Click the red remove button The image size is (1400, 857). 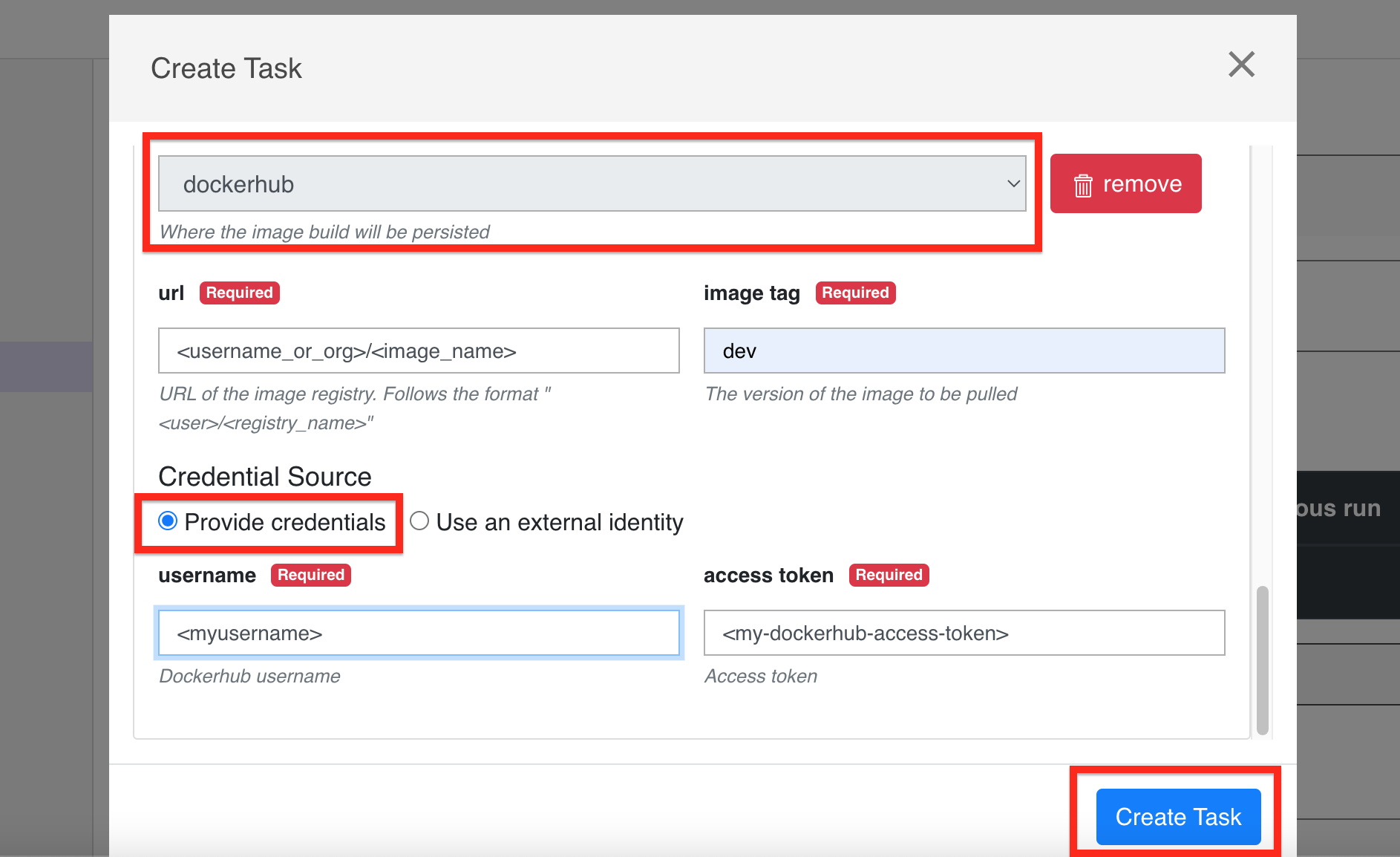point(1125,183)
